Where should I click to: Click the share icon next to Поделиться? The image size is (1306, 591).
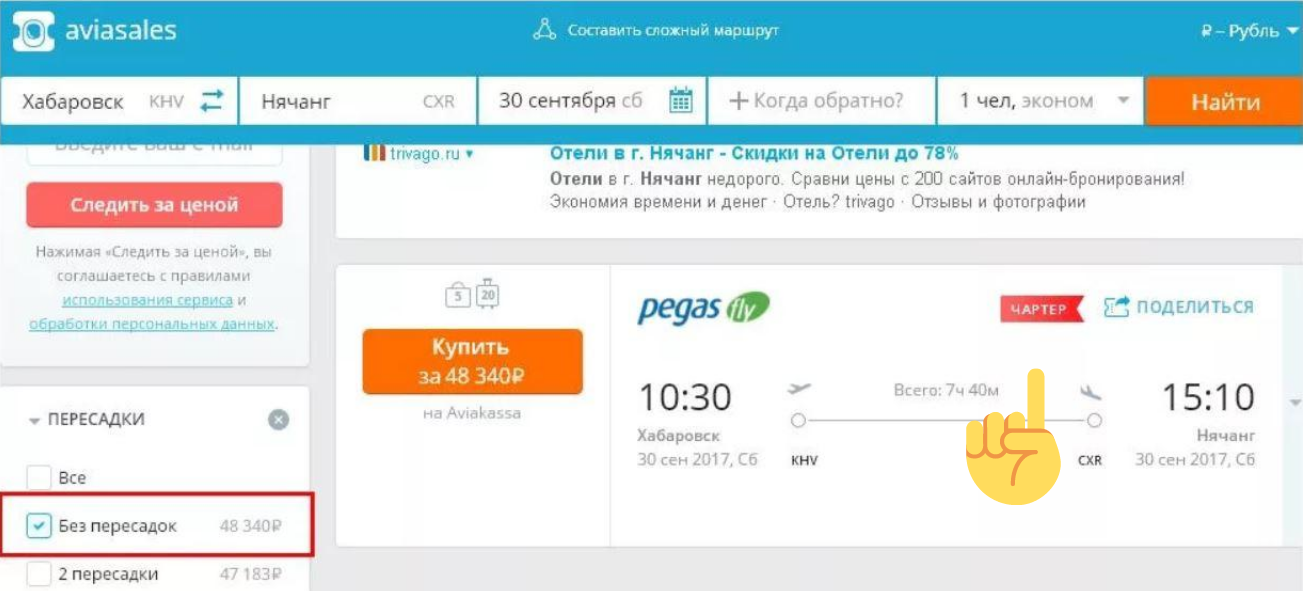(x=1116, y=307)
